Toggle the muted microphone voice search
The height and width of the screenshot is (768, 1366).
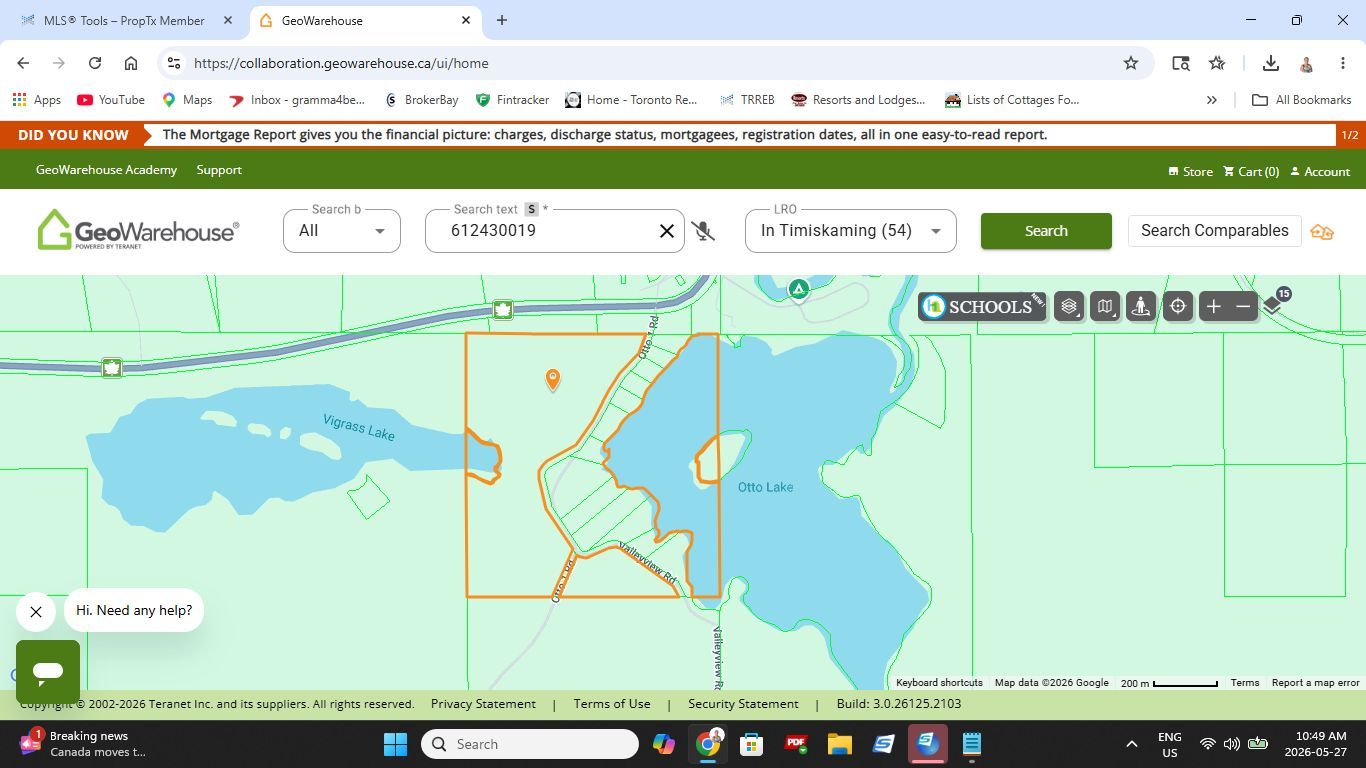[703, 231]
